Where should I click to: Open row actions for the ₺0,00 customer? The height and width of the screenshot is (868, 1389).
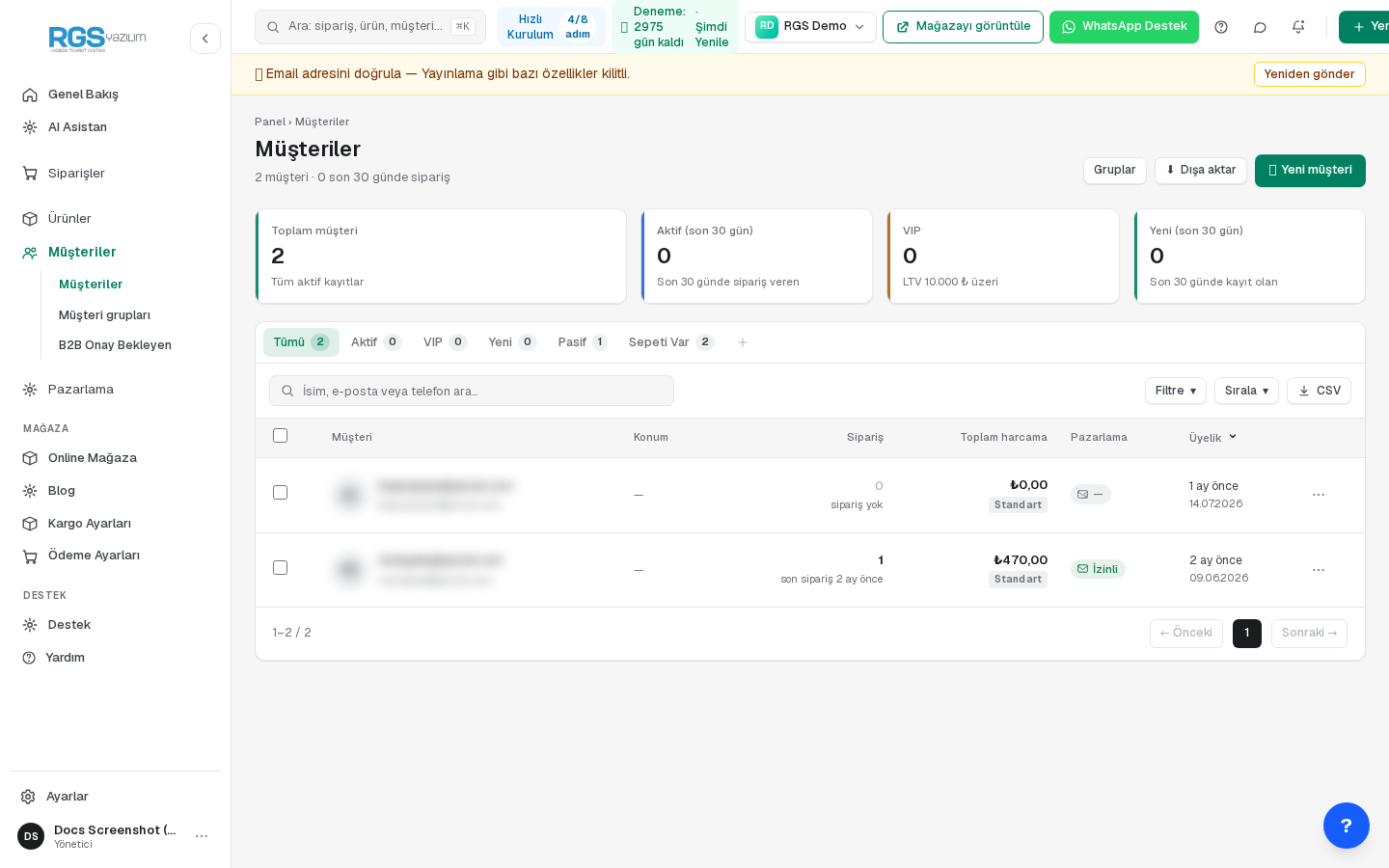(x=1319, y=495)
